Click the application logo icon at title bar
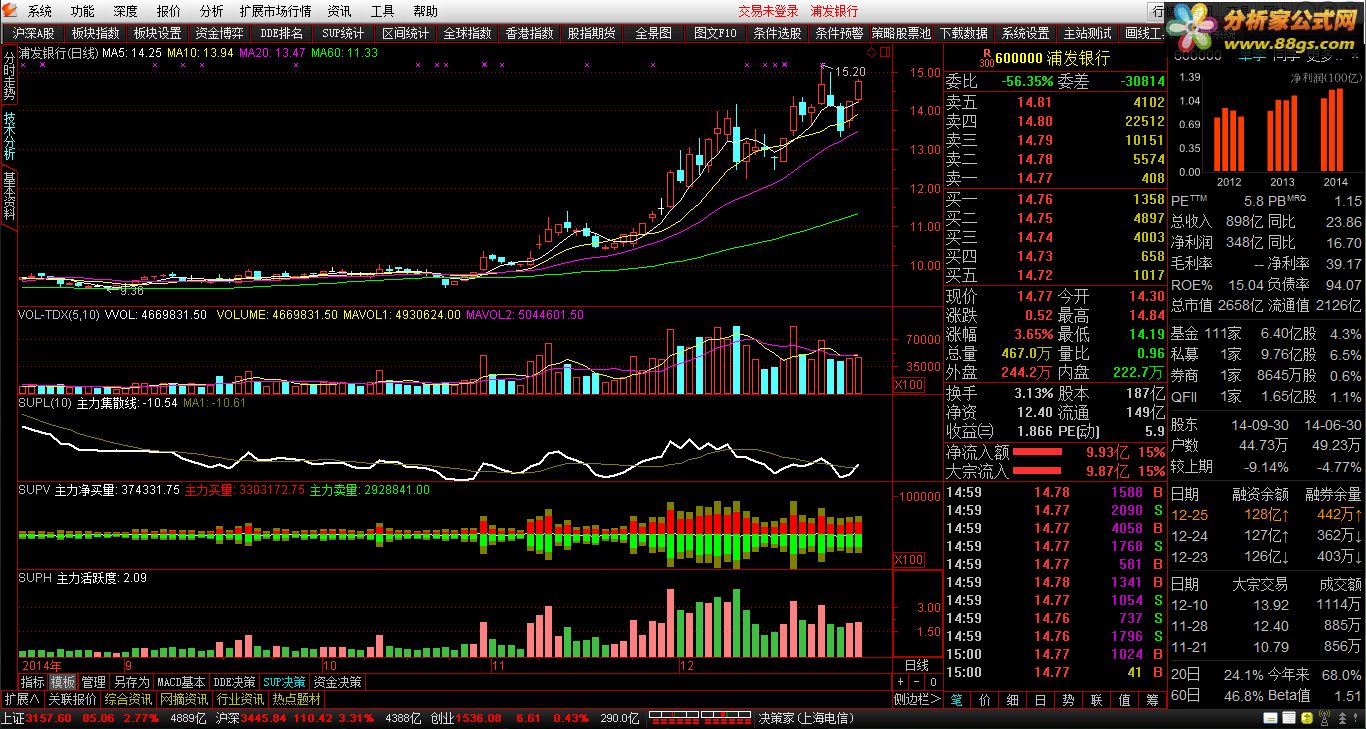Image resolution: width=1366 pixels, height=729 pixels. 10,11
